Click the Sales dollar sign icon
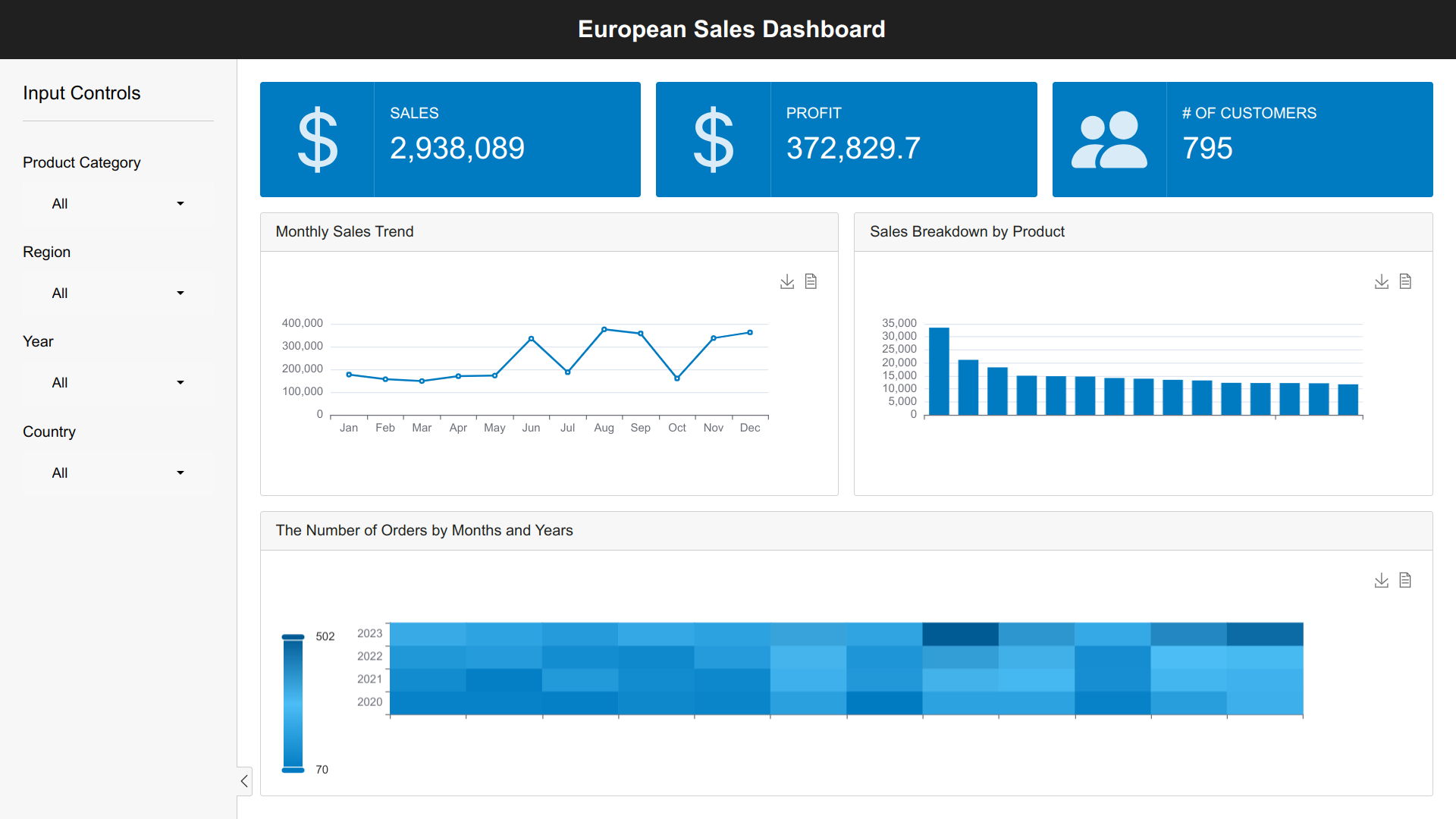 [318, 140]
